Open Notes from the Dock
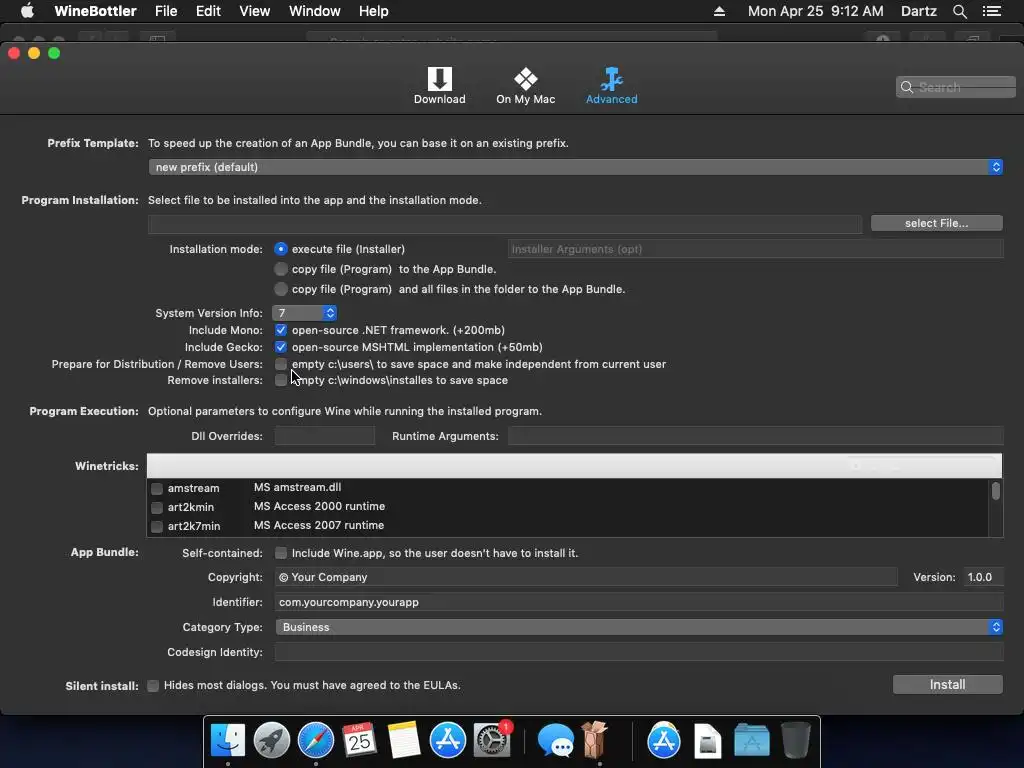 click(404, 740)
